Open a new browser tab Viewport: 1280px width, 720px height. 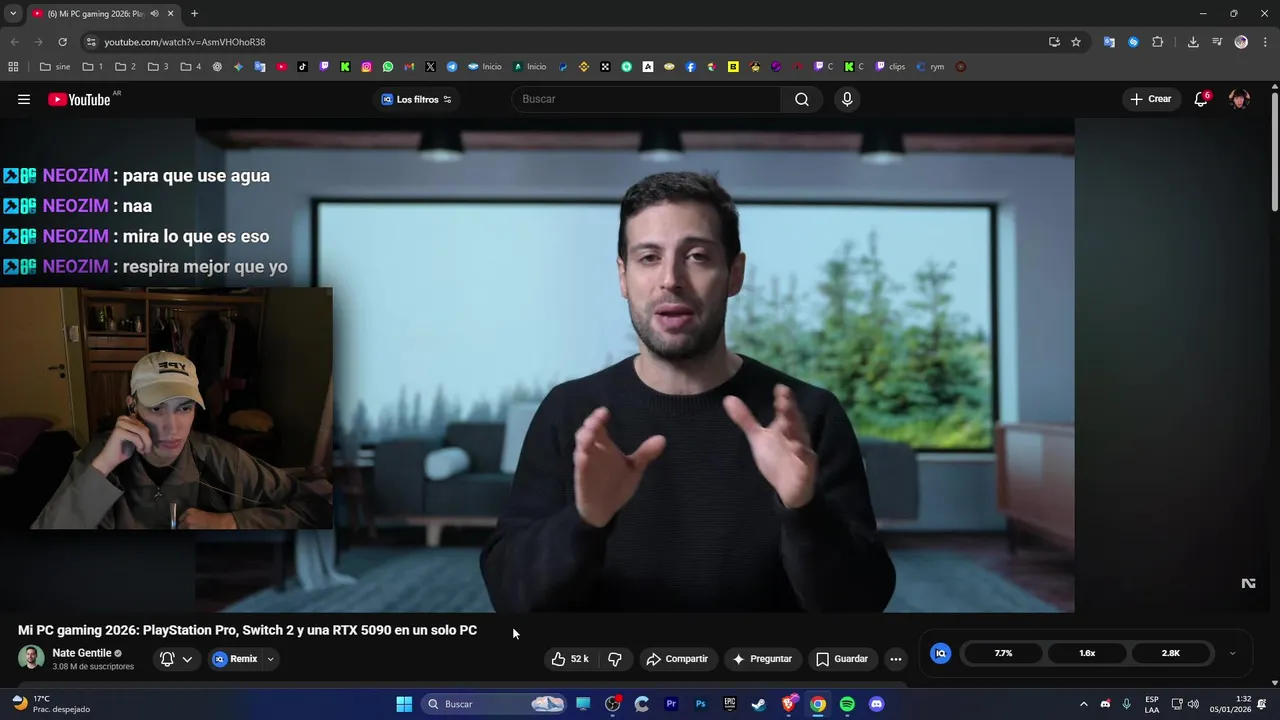pos(194,14)
